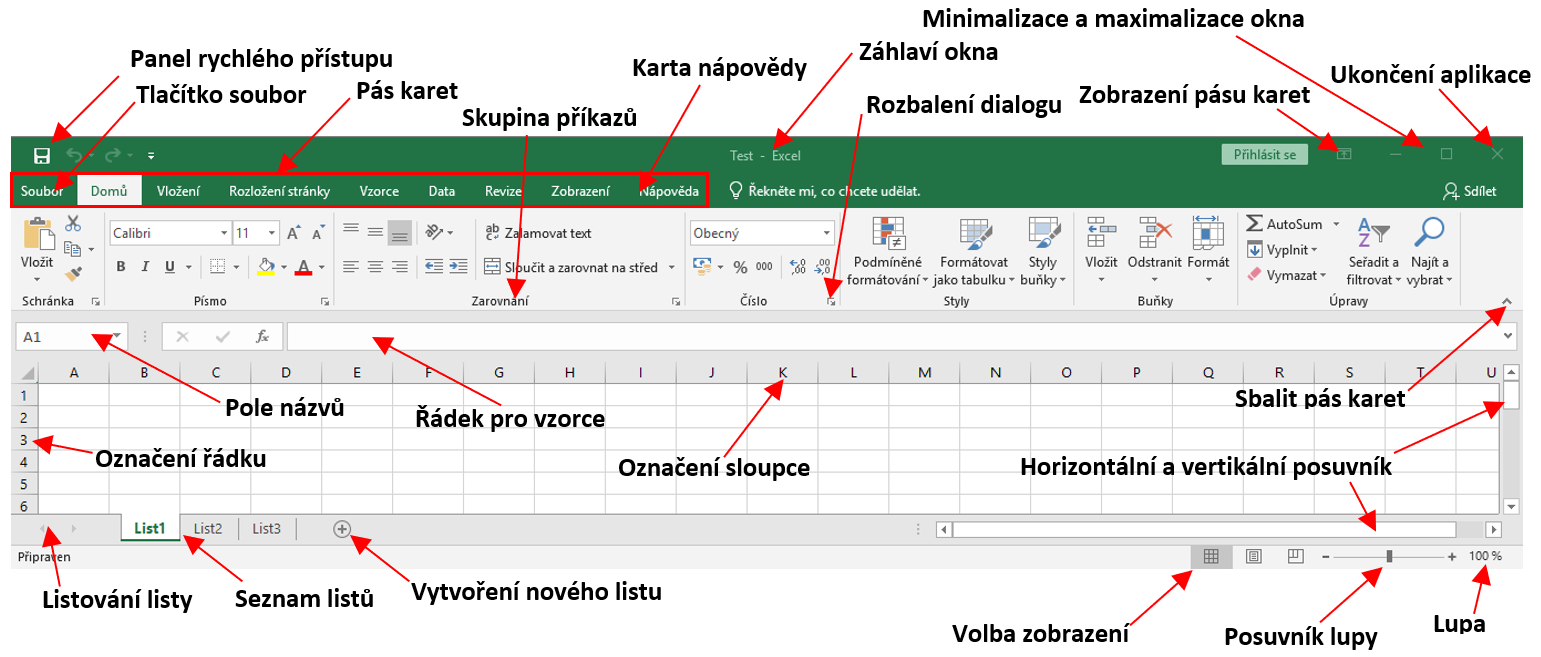
Task: Open the Calibri font dropdown
Action: pos(225,232)
